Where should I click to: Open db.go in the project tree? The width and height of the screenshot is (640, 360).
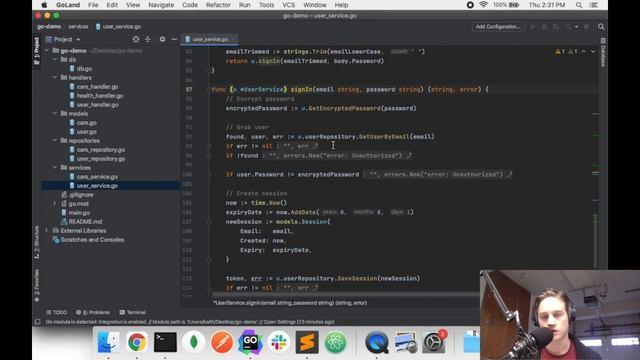pos(84,69)
